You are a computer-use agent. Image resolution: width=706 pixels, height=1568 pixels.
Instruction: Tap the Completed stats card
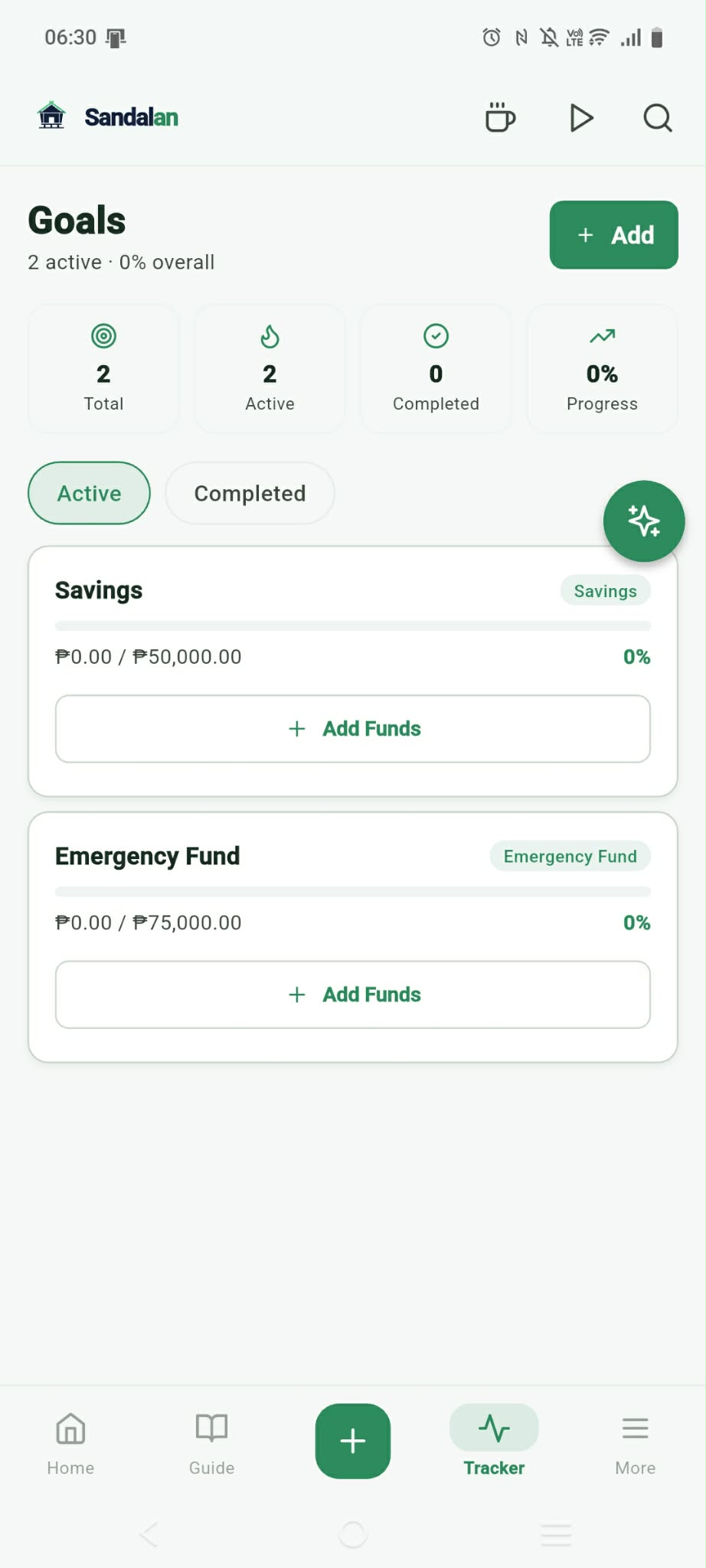tap(436, 369)
